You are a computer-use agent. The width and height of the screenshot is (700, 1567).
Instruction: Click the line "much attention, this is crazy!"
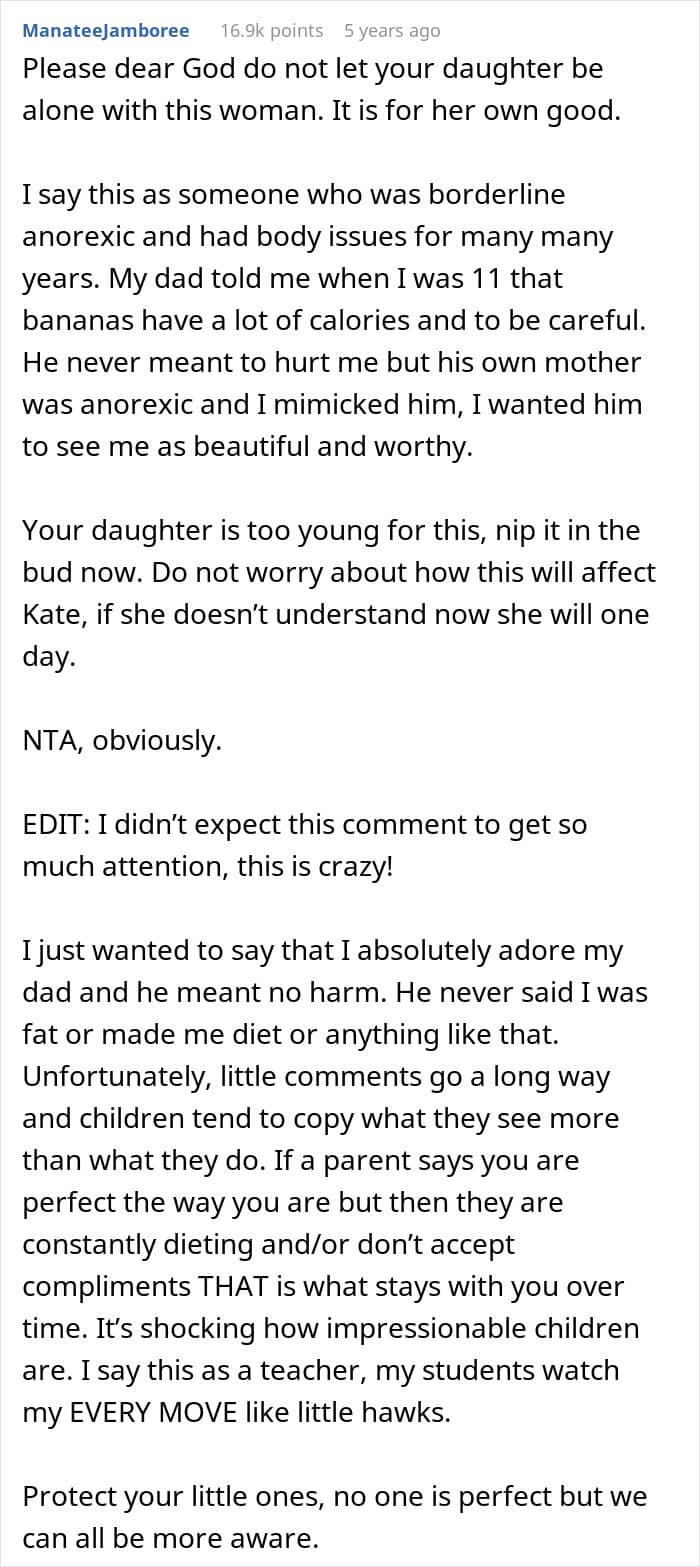pos(208,866)
